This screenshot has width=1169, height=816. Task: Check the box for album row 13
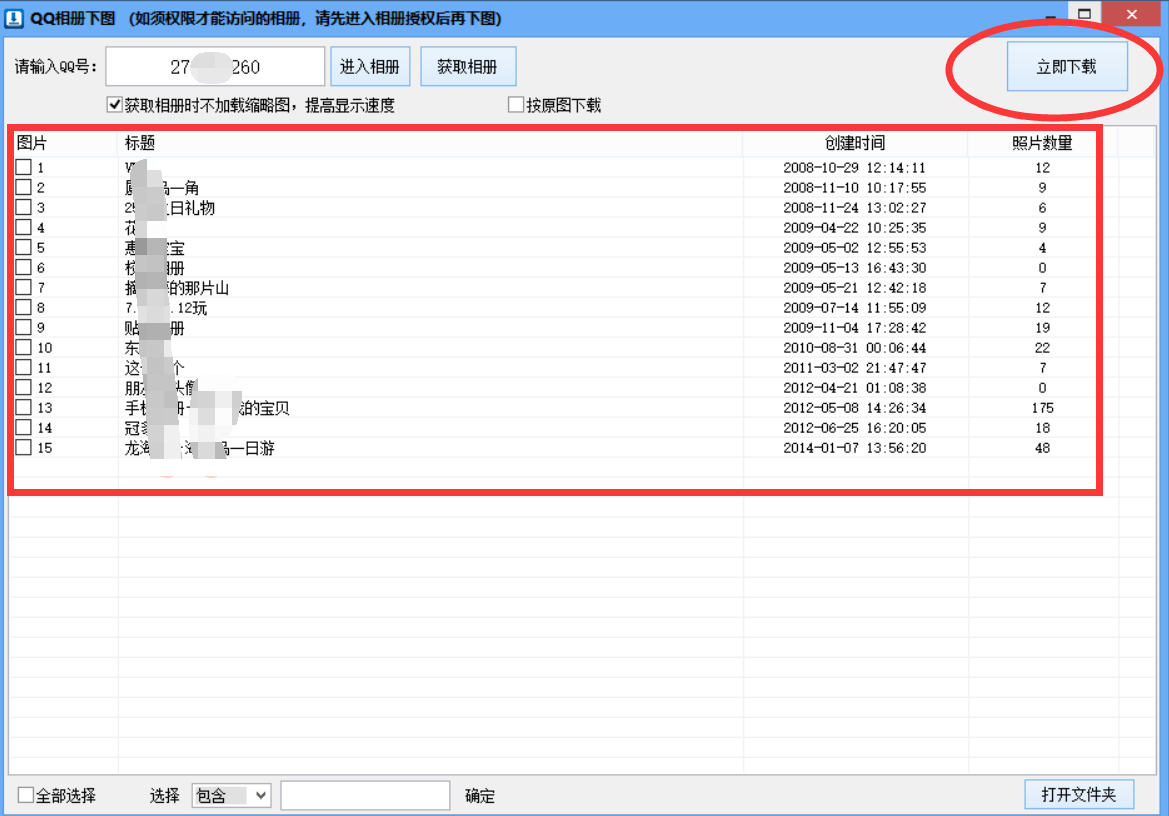tap(24, 408)
